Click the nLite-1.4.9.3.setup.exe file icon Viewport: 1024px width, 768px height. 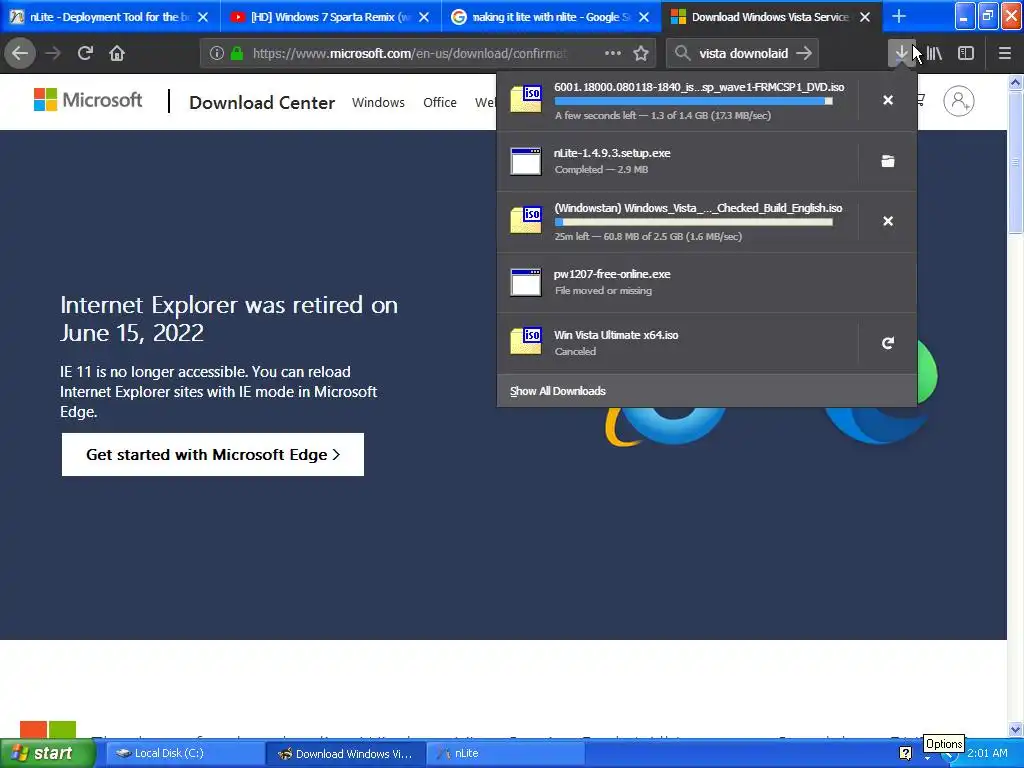pyautogui.click(x=526, y=161)
